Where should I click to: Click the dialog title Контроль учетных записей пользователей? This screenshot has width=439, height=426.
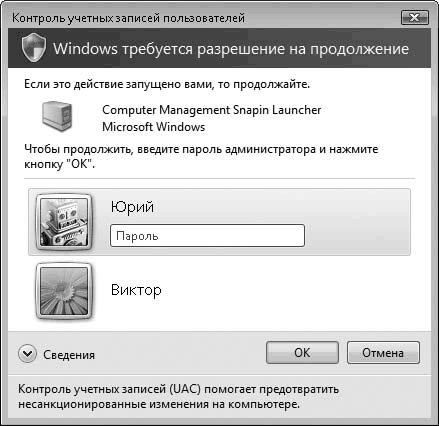pyautogui.click(x=129, y=18)
